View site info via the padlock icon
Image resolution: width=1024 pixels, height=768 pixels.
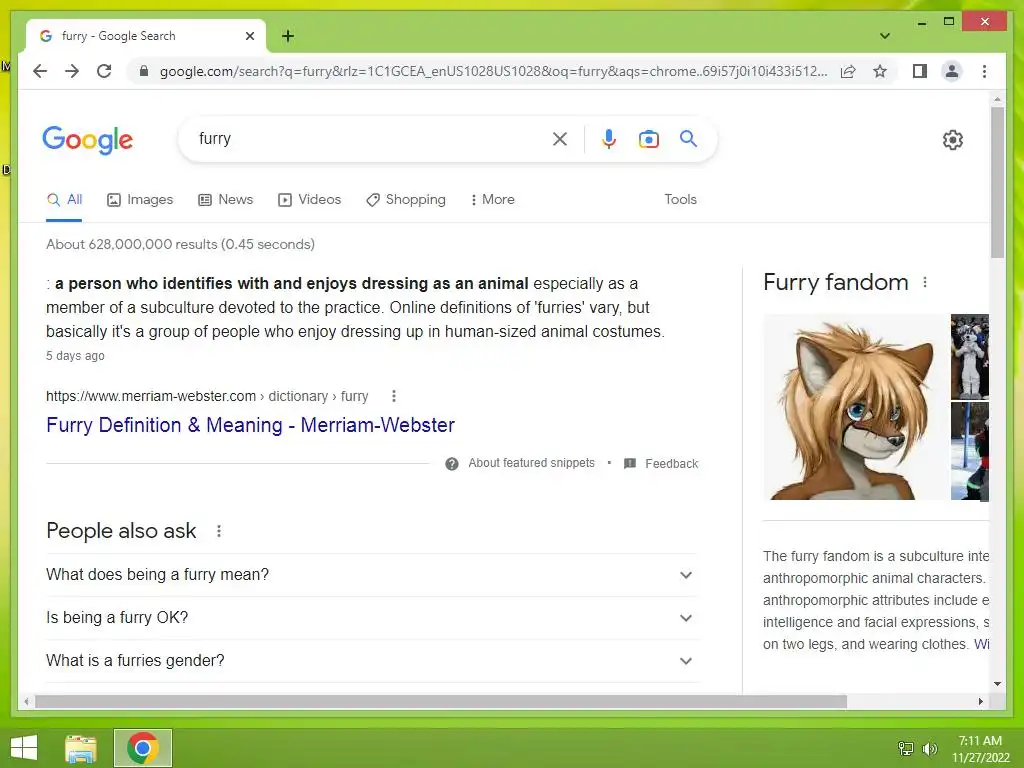click(144, 71)
